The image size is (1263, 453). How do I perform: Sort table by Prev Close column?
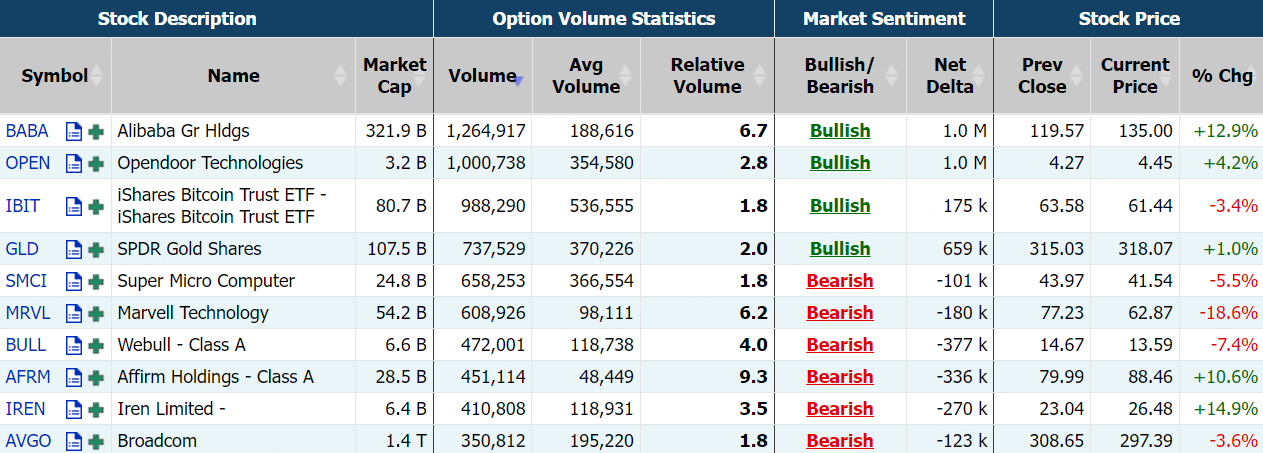coord(1042,75)
